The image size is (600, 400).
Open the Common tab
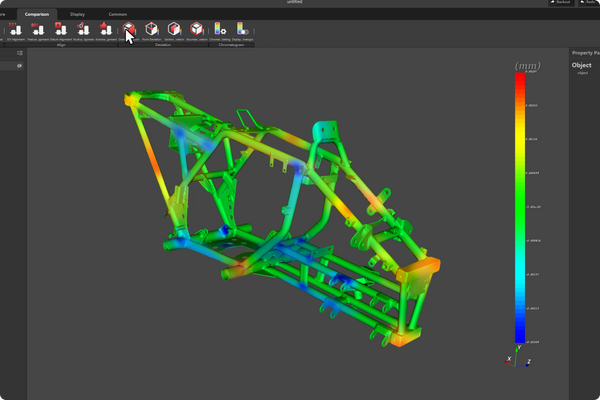[117, 13]
